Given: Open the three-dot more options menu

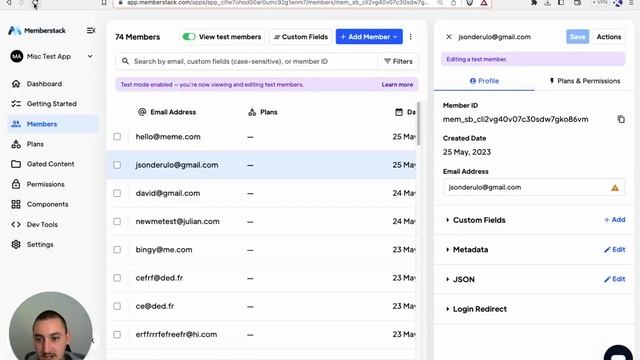Looking at the screenshot, I should tap(411, 37).
